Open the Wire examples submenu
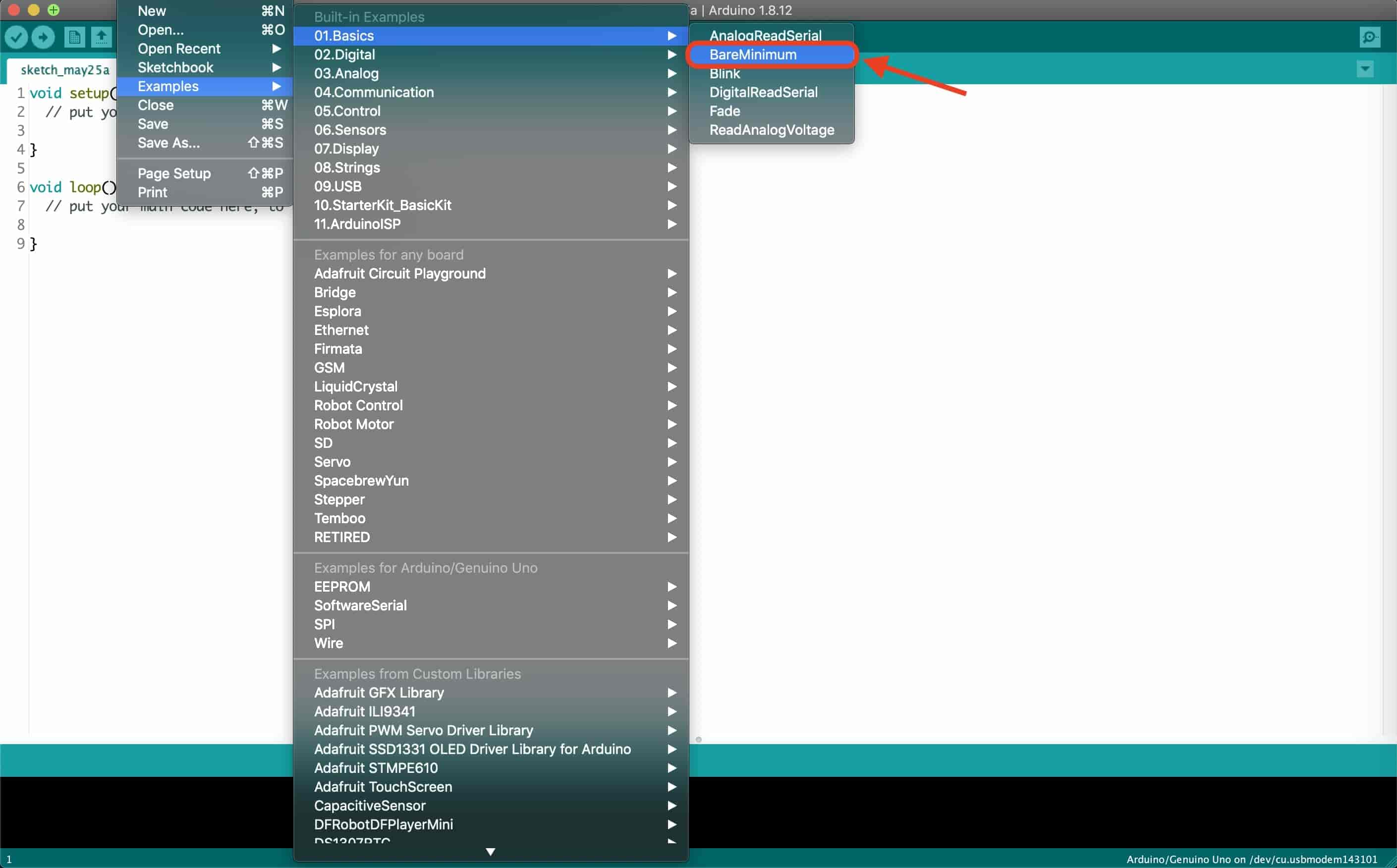Screen dimensions: 1397x868 [x=491, y=644]
